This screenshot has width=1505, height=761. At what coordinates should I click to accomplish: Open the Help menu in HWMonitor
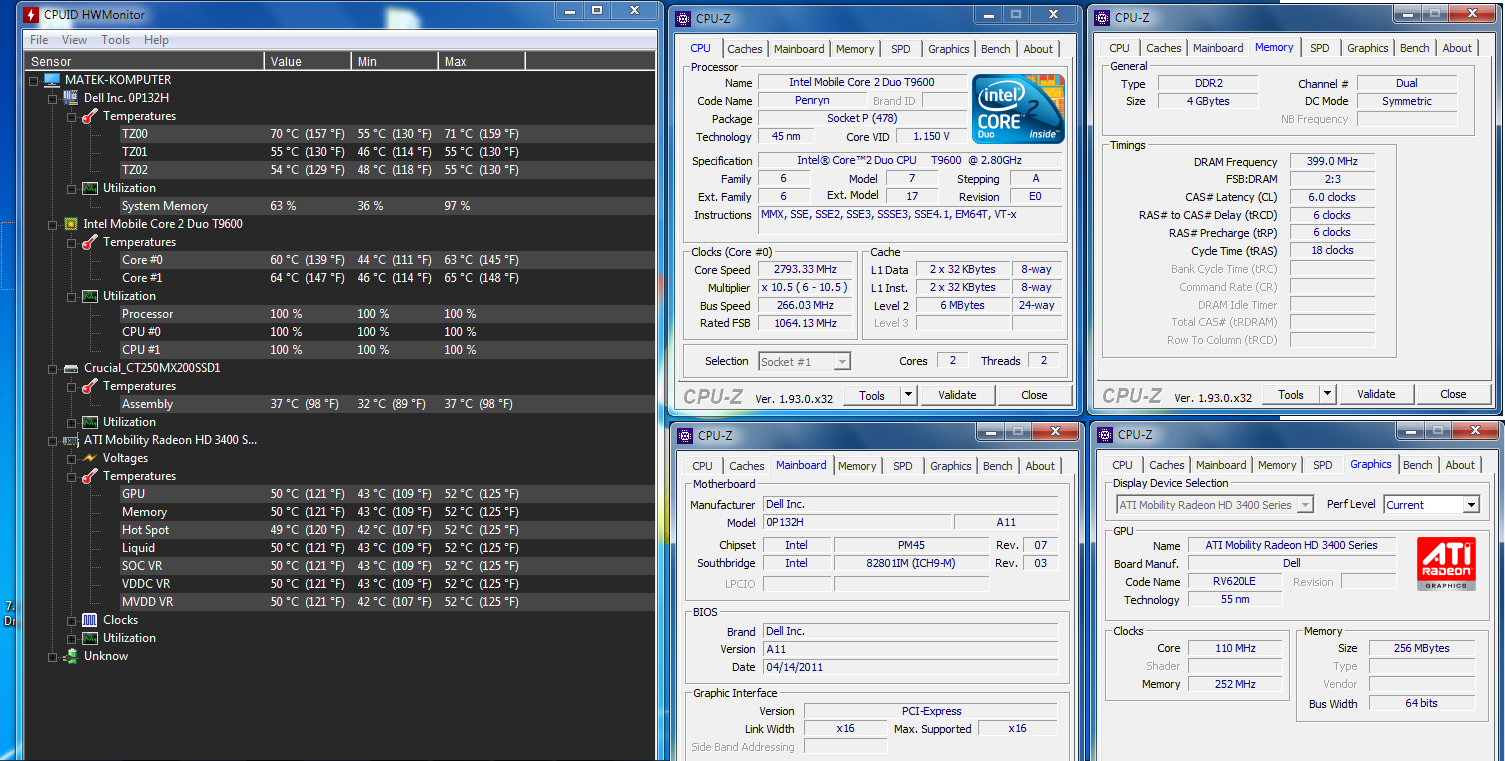156,40
